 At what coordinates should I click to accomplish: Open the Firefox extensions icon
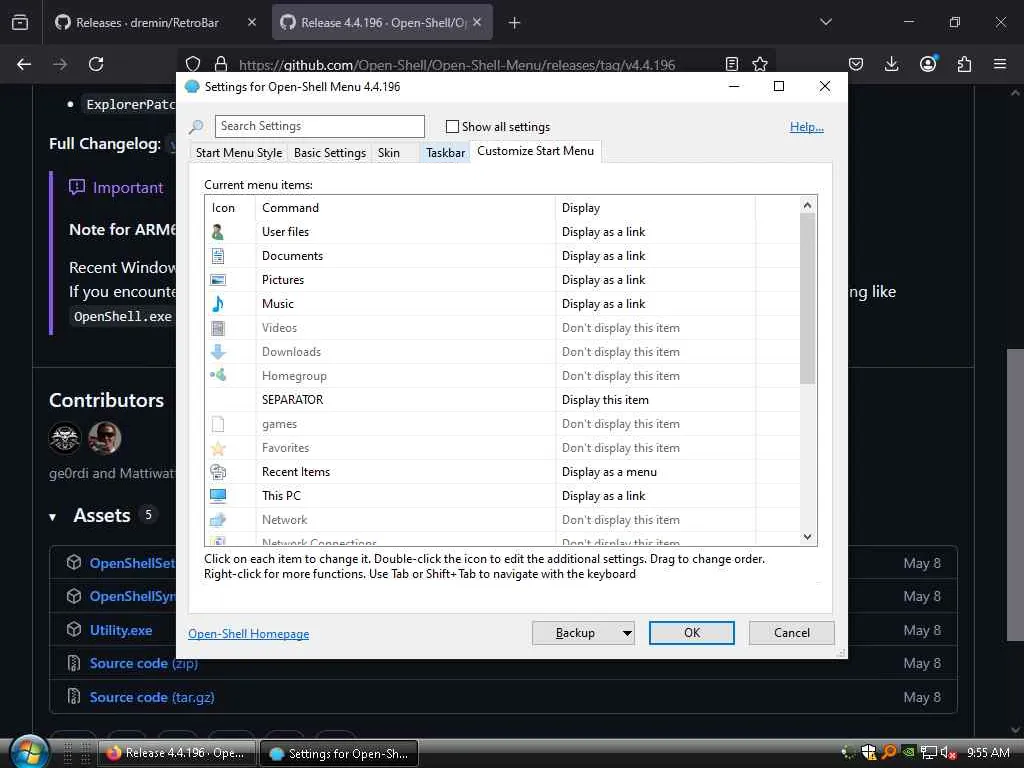(965, 64)
